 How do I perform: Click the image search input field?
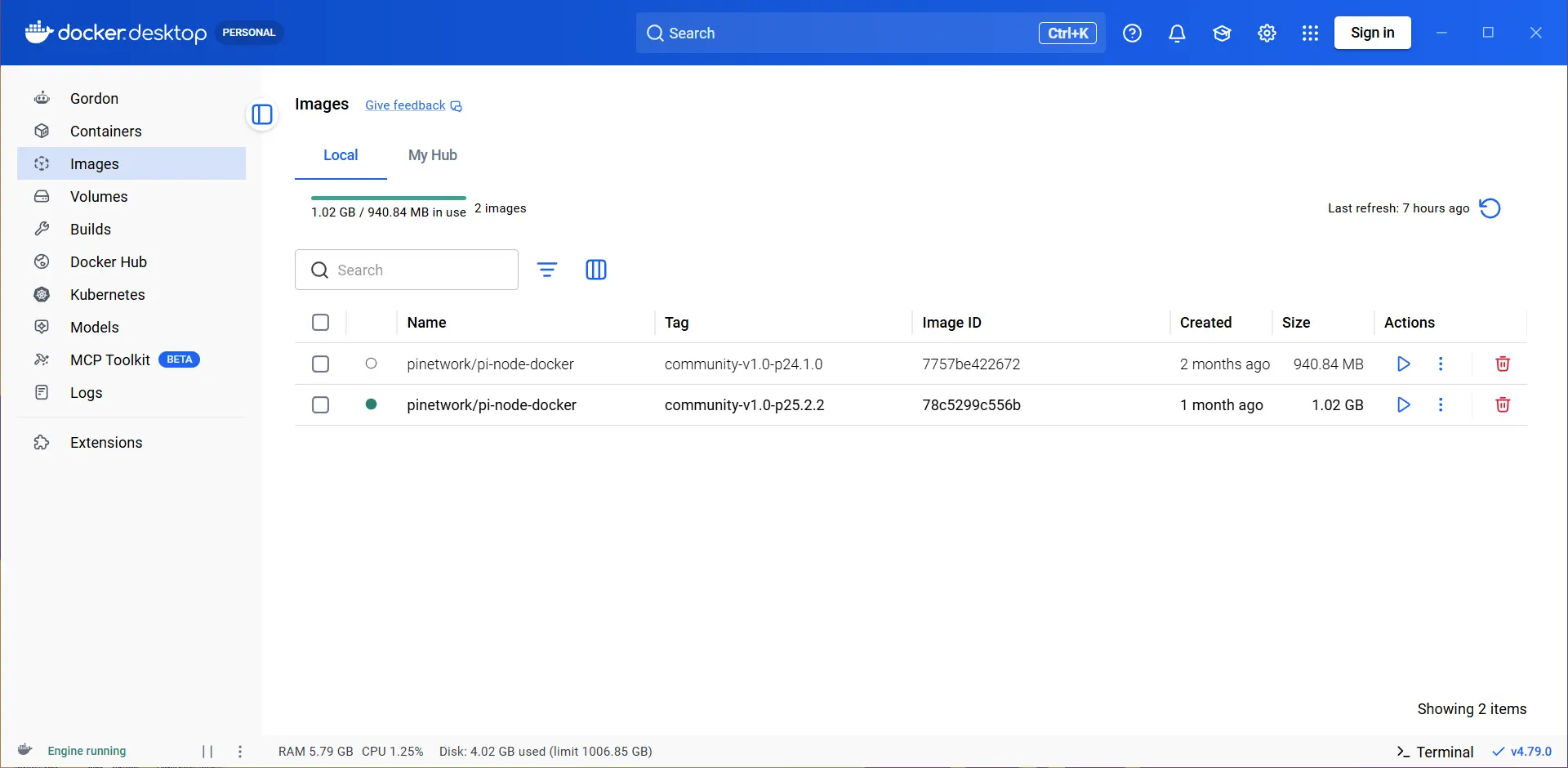point(407,270)
